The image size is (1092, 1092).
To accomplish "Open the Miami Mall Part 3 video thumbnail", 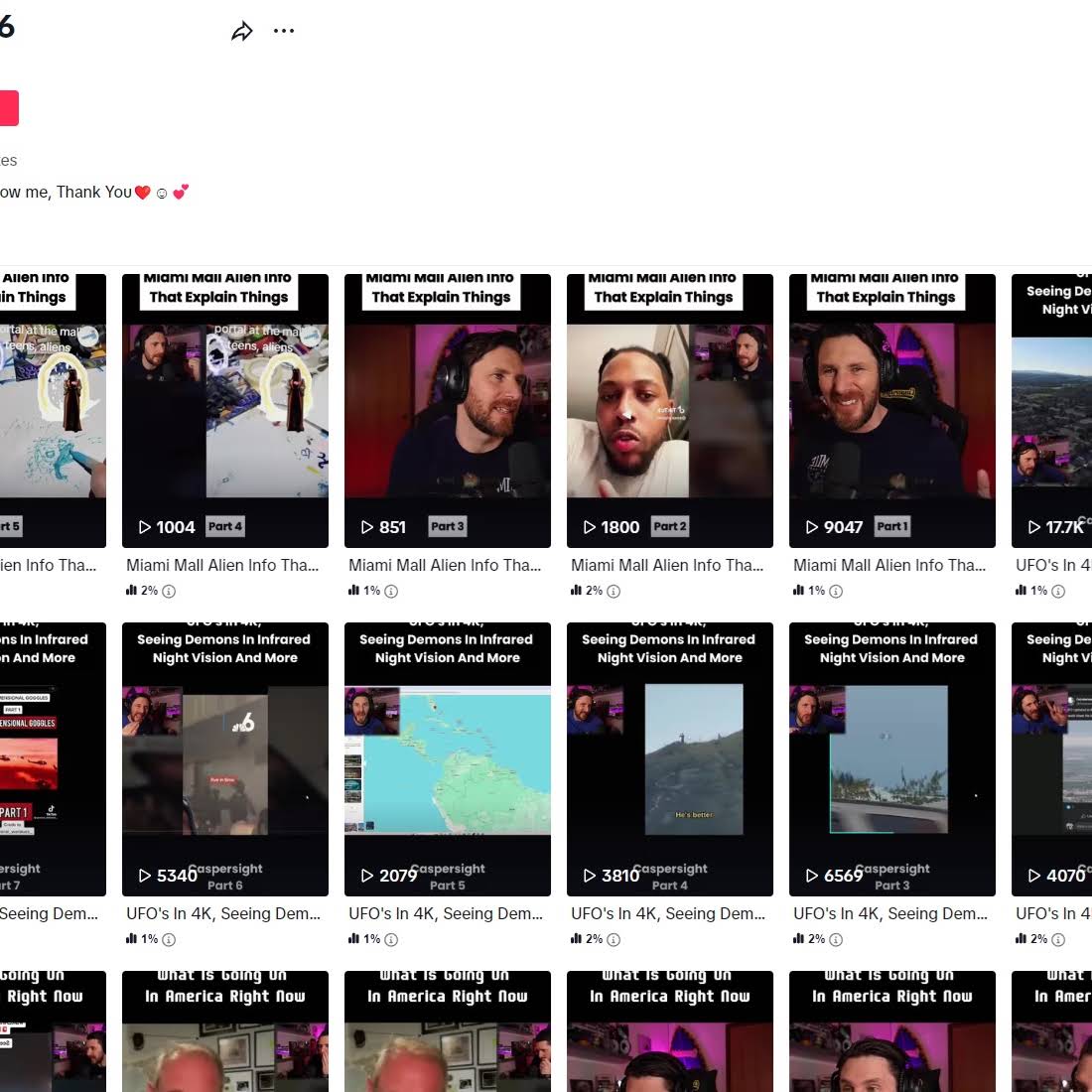I will (x=448, y=411).
